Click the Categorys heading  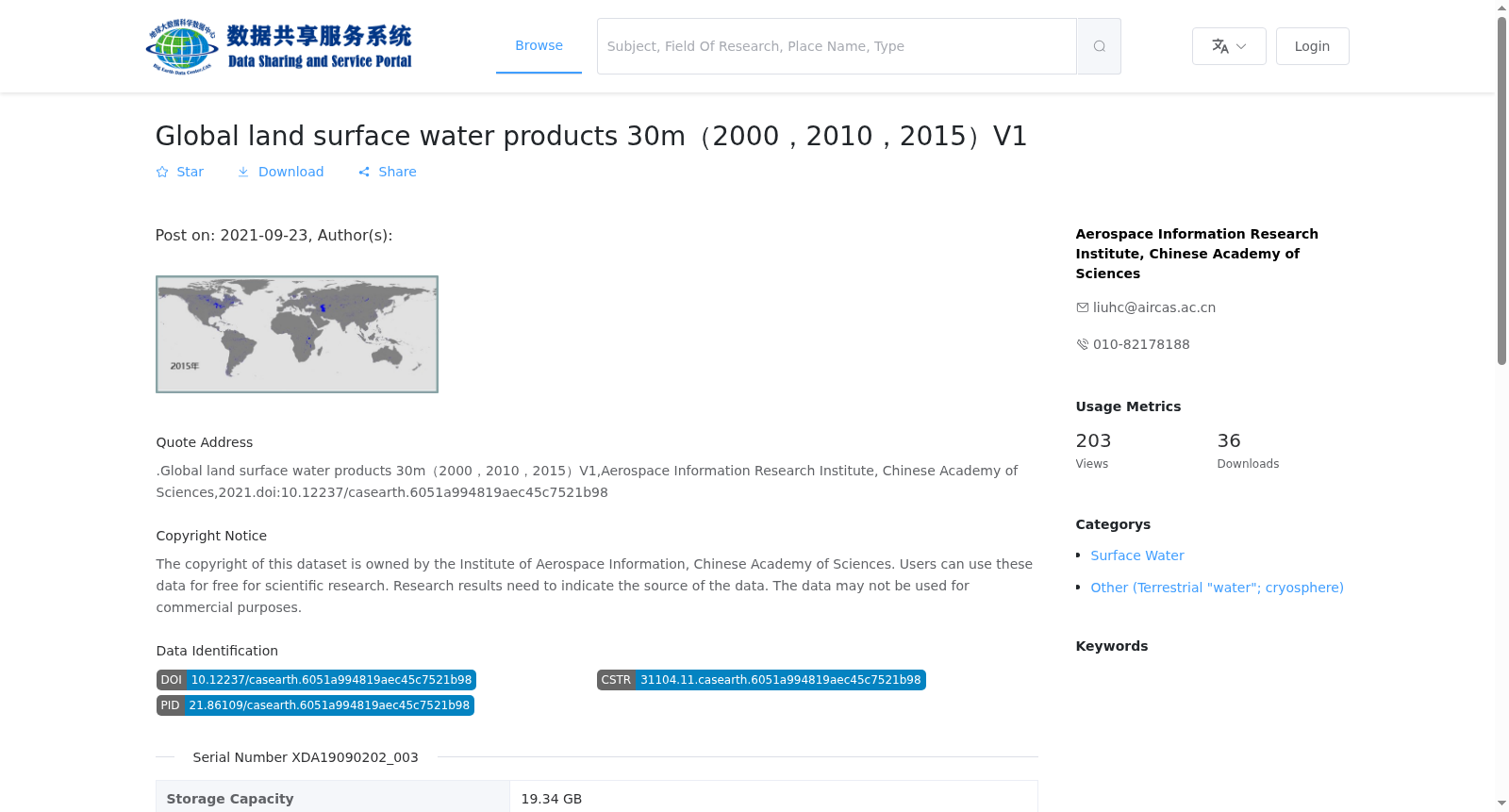point(1113,524)
